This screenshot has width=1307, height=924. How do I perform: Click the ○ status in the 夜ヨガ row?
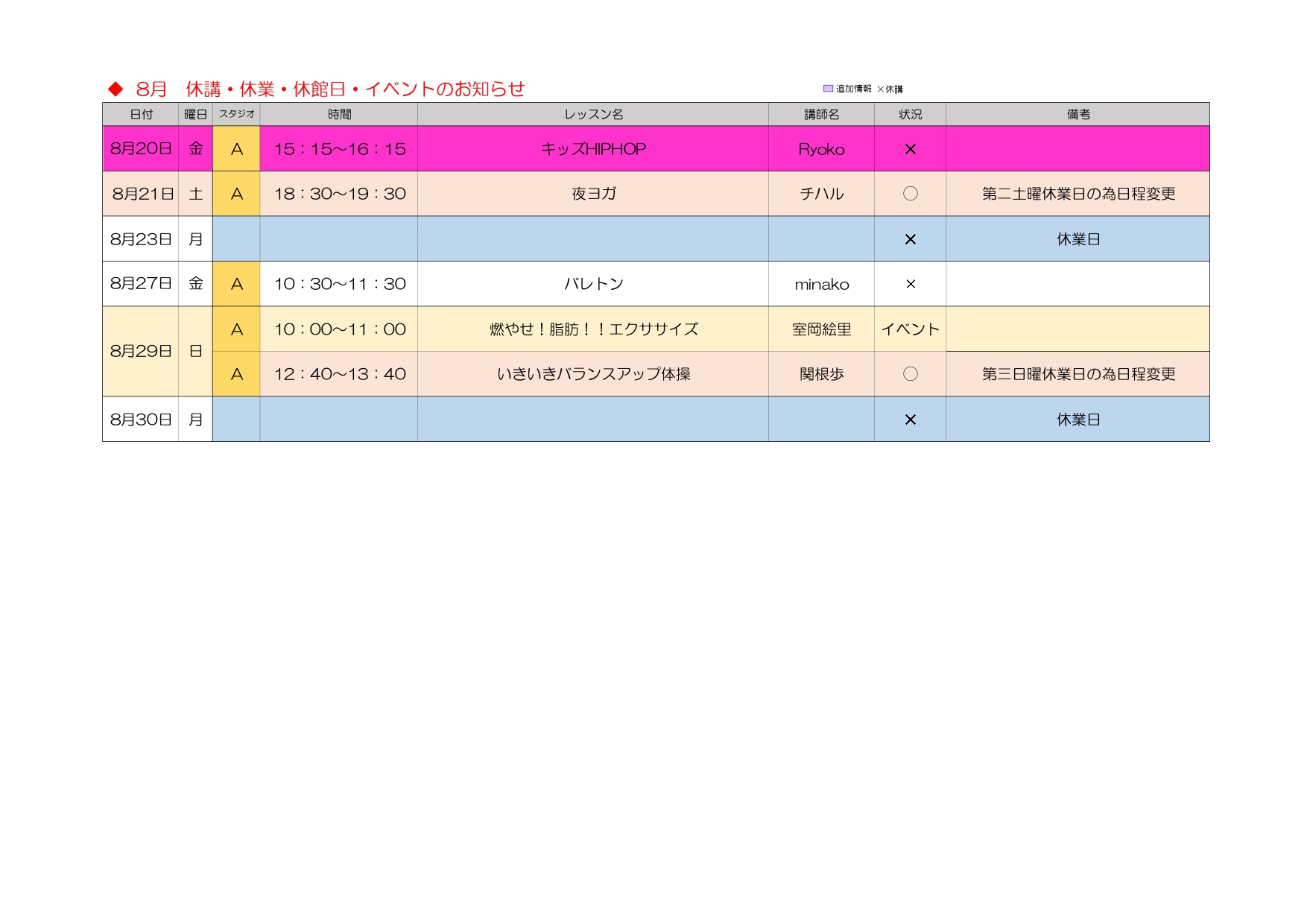[910, 194]
